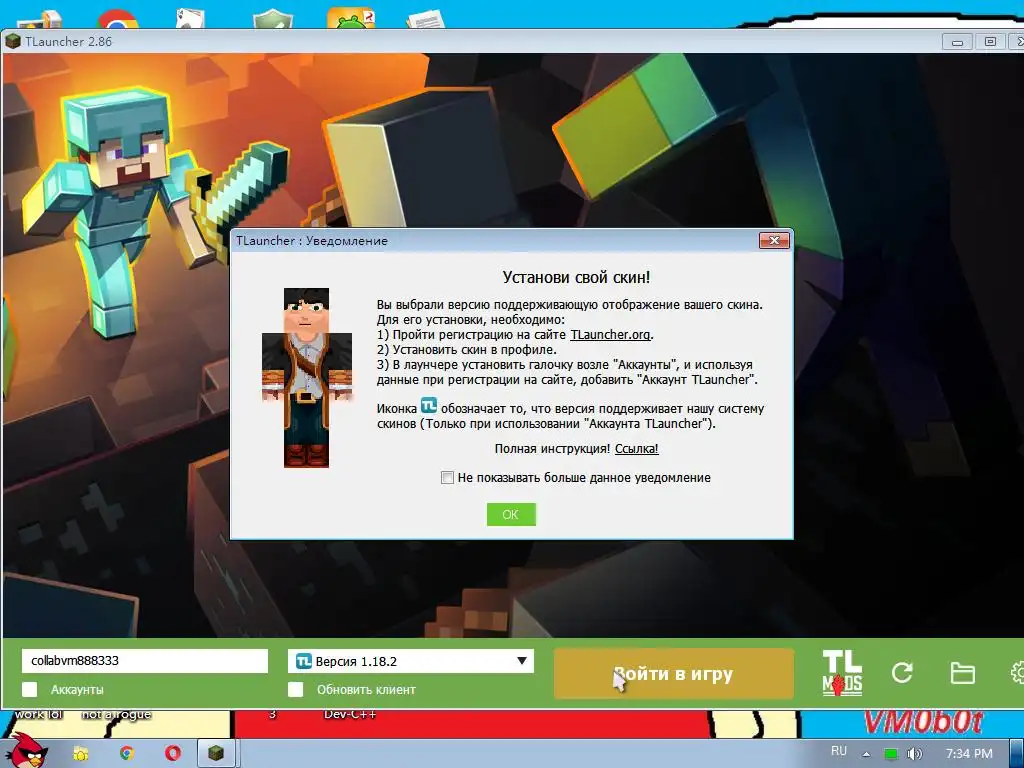The width and height of the screenshot is (1024, 768).
Task: Close the Уведомление dialog
Action: [774, 240]
